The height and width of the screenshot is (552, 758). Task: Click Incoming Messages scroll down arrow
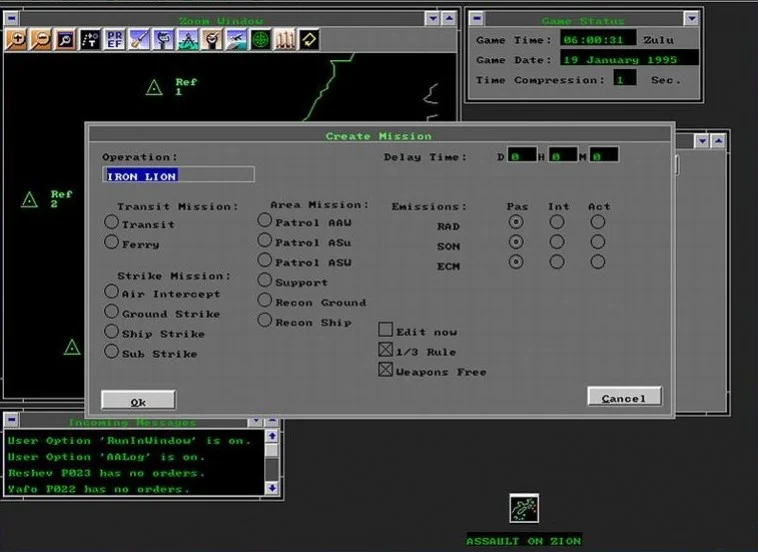[272, 488]
